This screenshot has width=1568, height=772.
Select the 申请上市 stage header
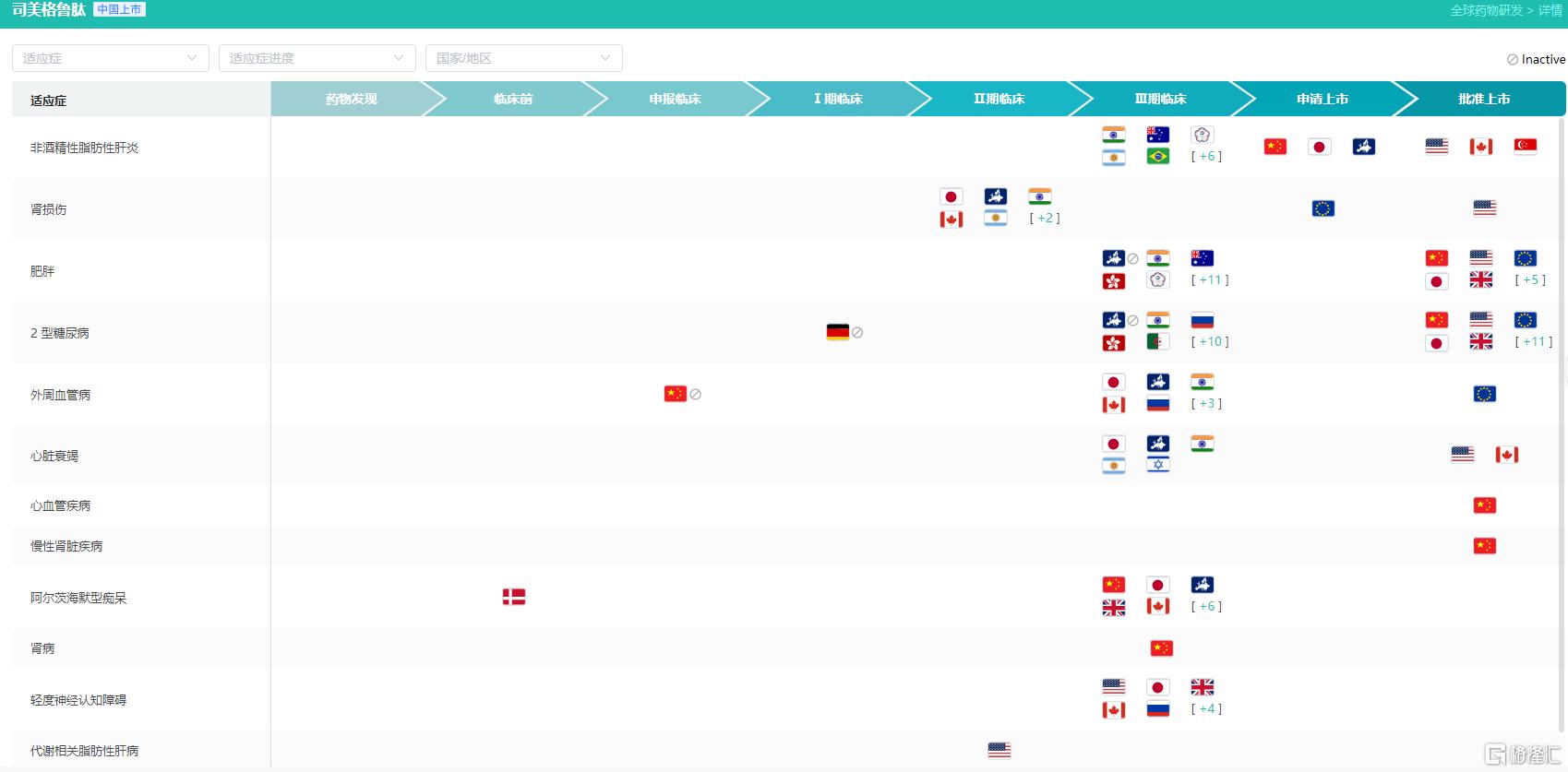pyautogui.click(x=1322, y=99)
